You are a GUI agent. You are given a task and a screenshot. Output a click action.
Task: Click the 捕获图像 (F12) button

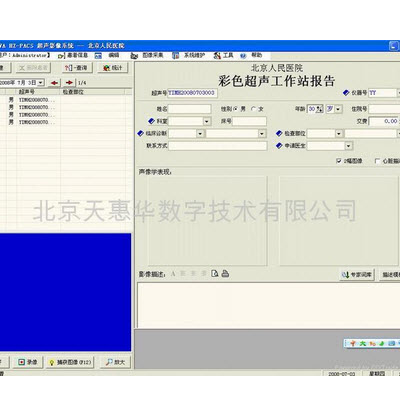(70, 362)
